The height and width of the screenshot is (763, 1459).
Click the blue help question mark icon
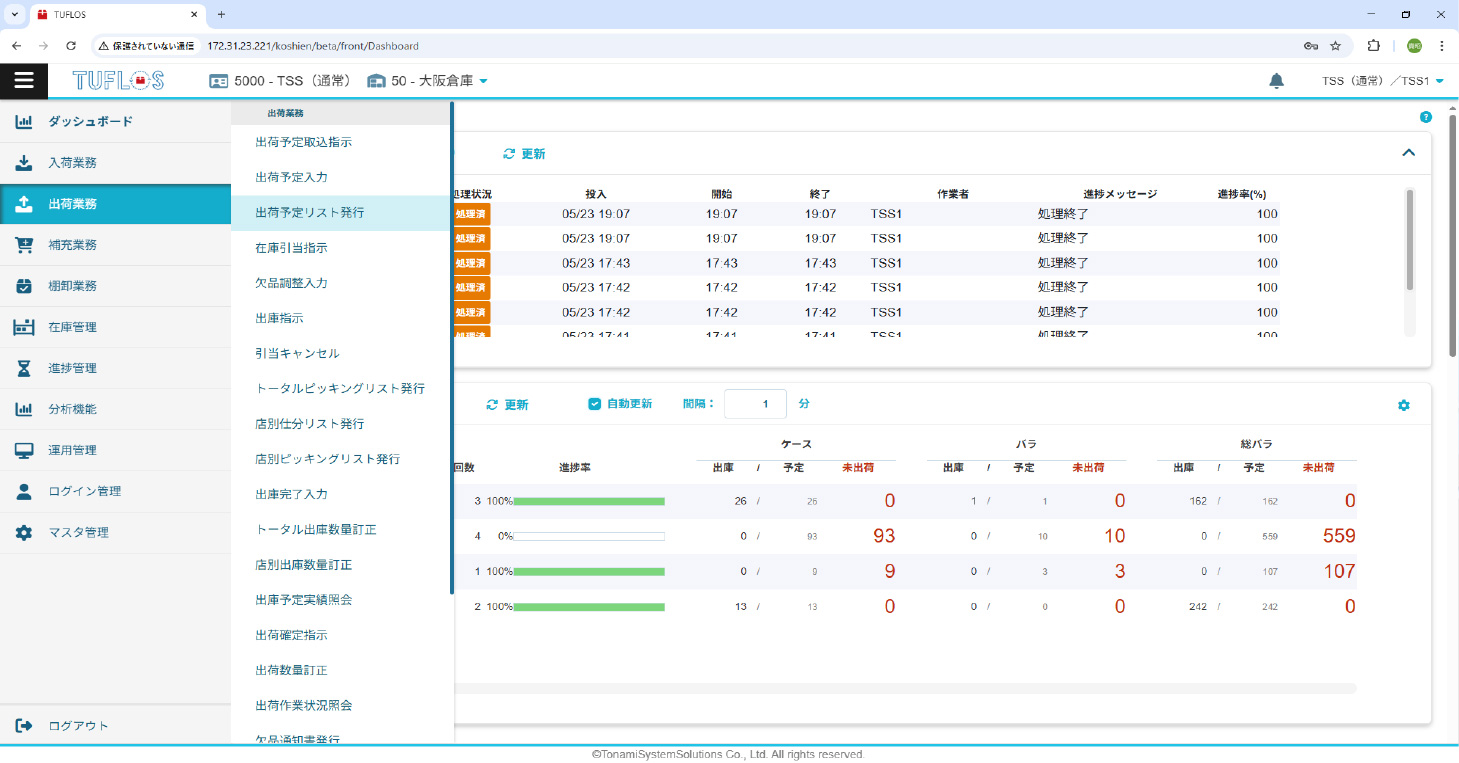1426,117
